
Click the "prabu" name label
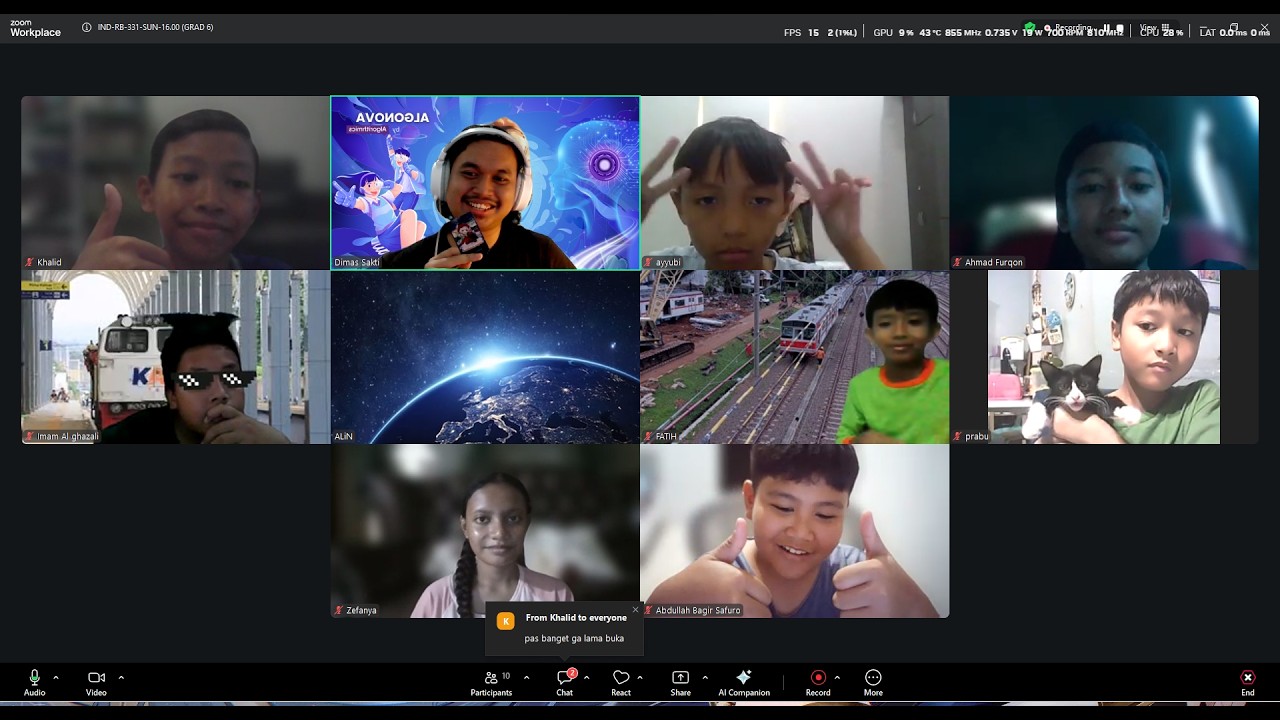tap(977, 437)
